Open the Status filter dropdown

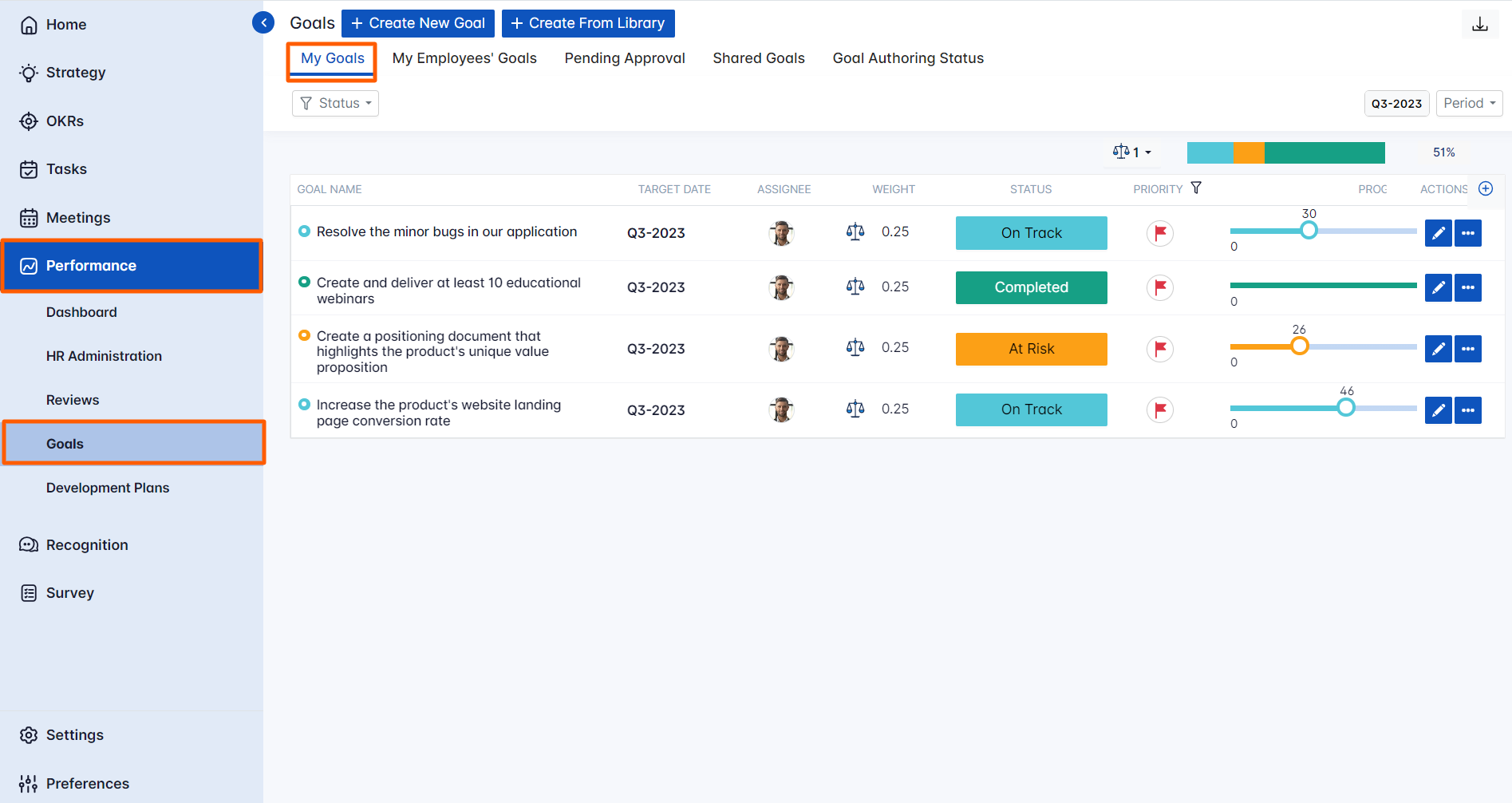(x=335, y=104)
